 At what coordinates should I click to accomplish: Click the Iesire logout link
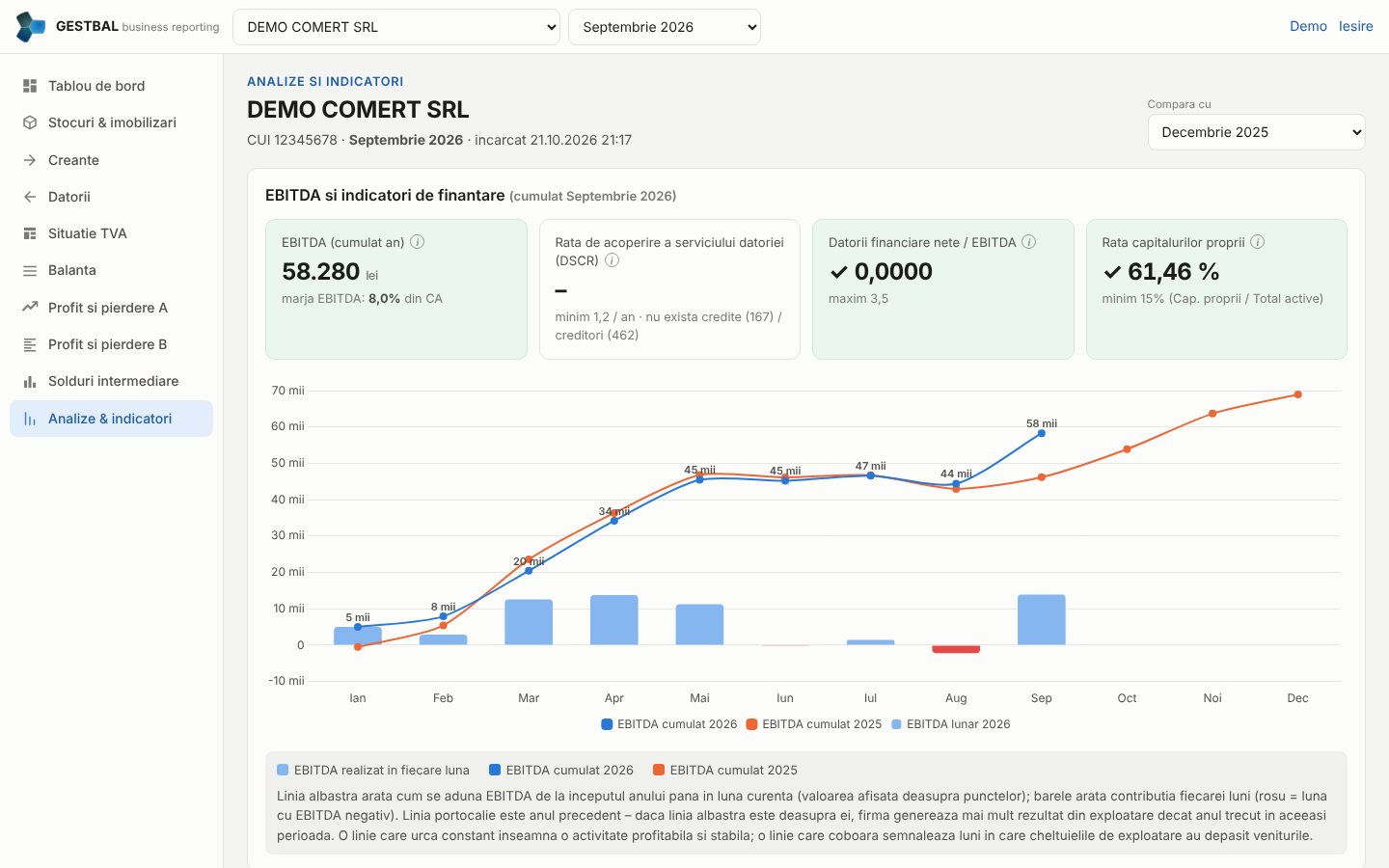coord(1355,26)
